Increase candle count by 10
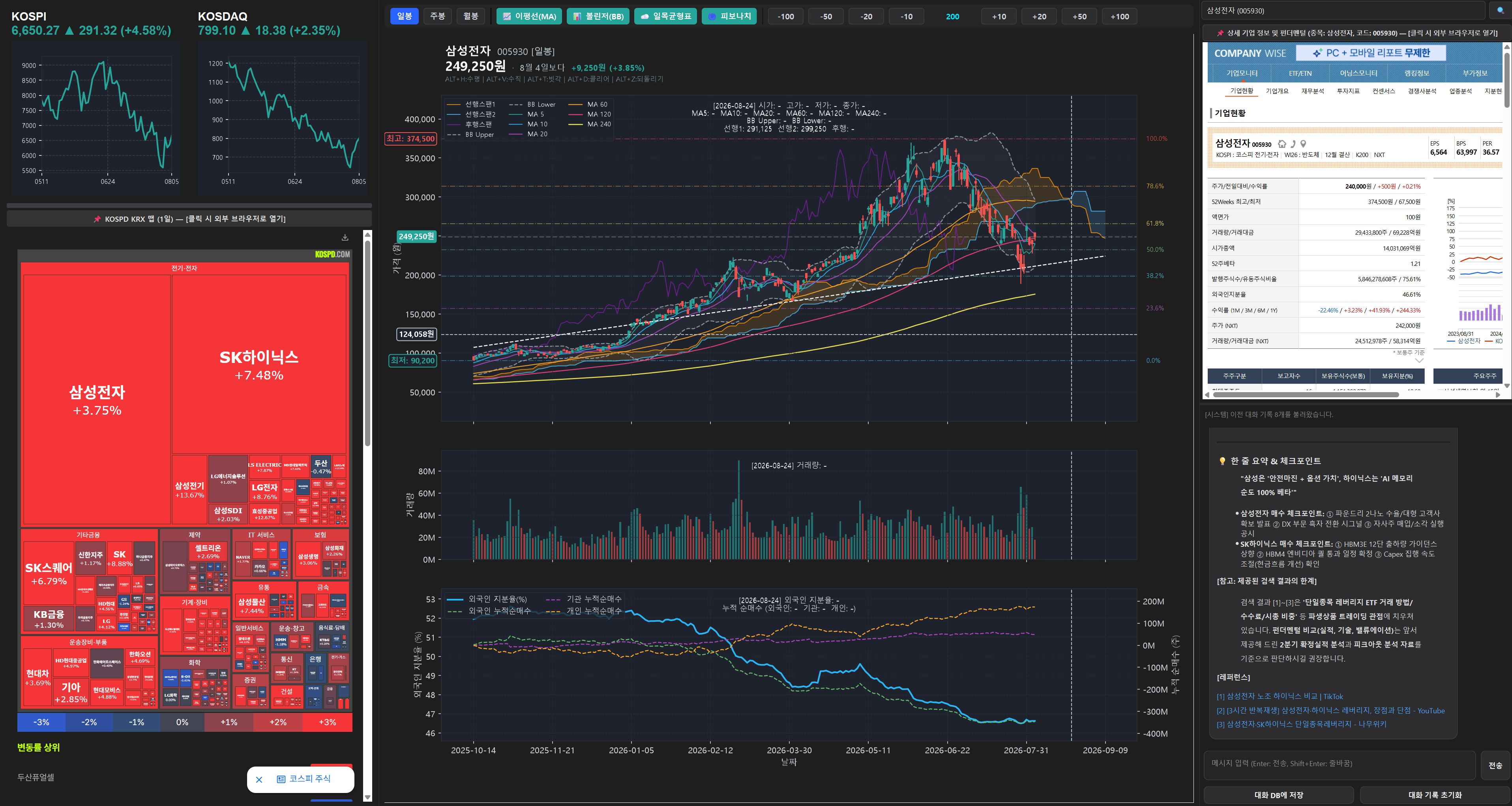This screenshot has width=1512, height=806. click(x=999, y=17)
